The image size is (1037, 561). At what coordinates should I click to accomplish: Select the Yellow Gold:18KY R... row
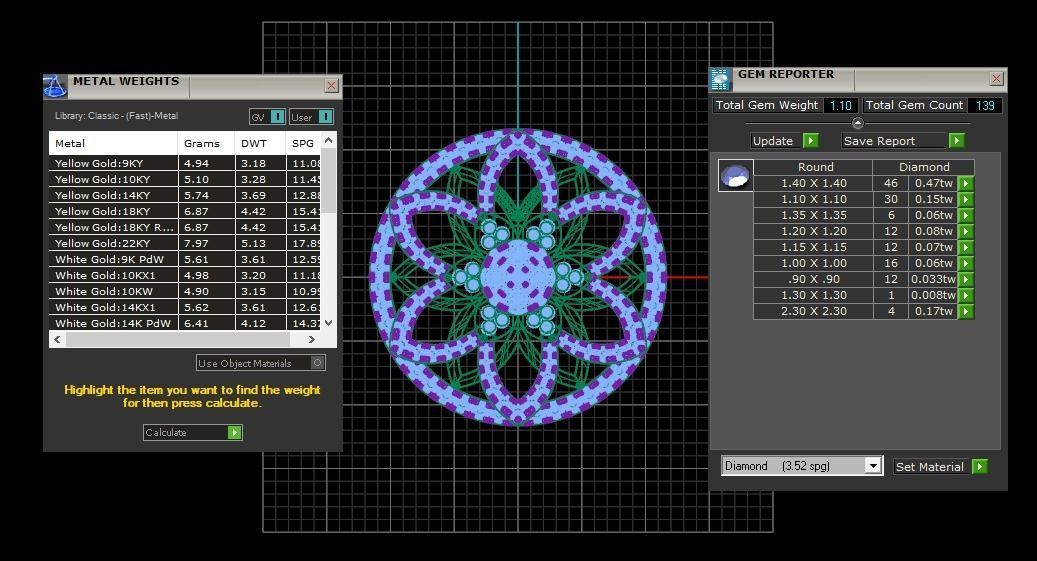tap(185, 227)
